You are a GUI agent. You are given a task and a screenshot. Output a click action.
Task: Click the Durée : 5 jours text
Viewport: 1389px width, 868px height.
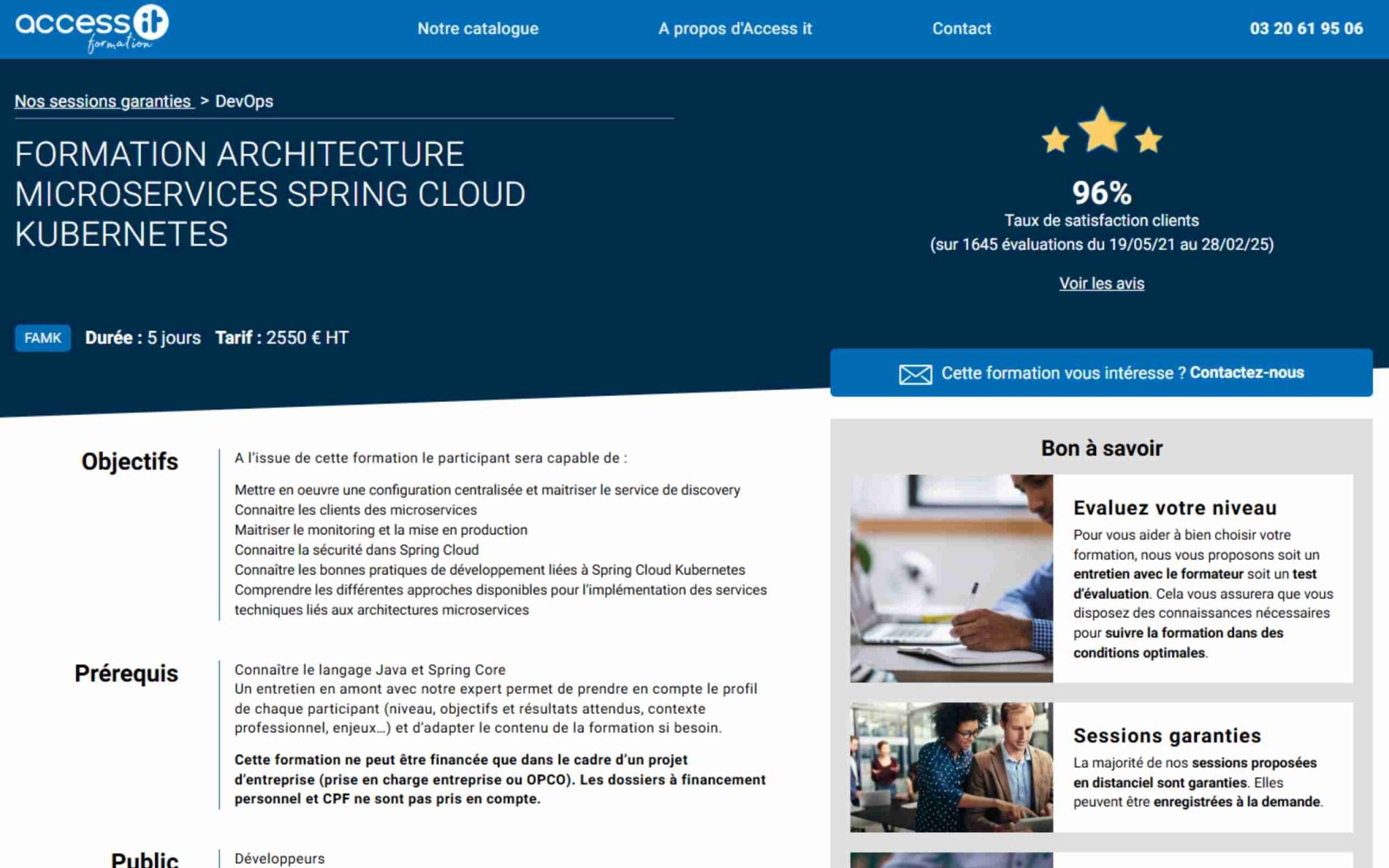[143, 338]
